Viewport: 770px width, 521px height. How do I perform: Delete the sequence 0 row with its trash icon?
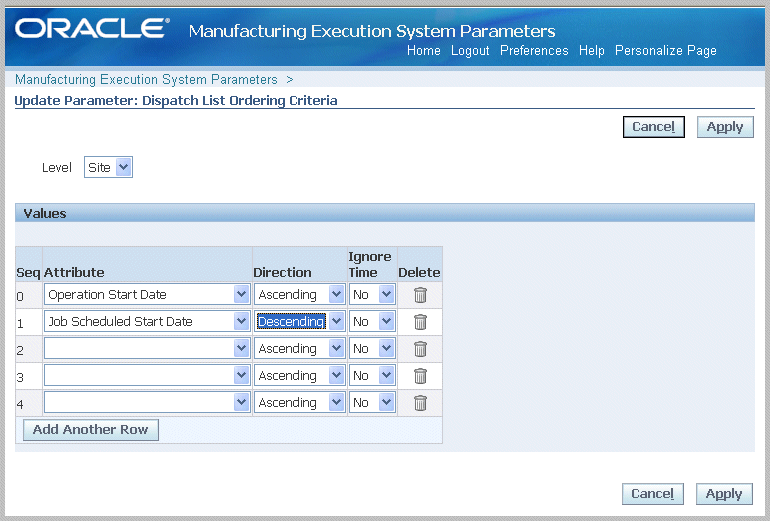coord(420,295)
